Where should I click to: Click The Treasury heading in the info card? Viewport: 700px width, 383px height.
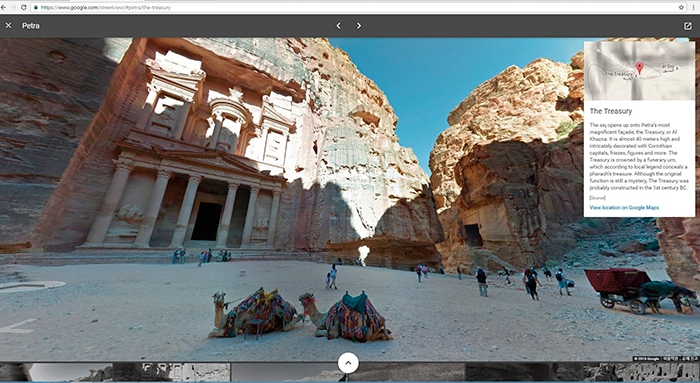[611, 111]
